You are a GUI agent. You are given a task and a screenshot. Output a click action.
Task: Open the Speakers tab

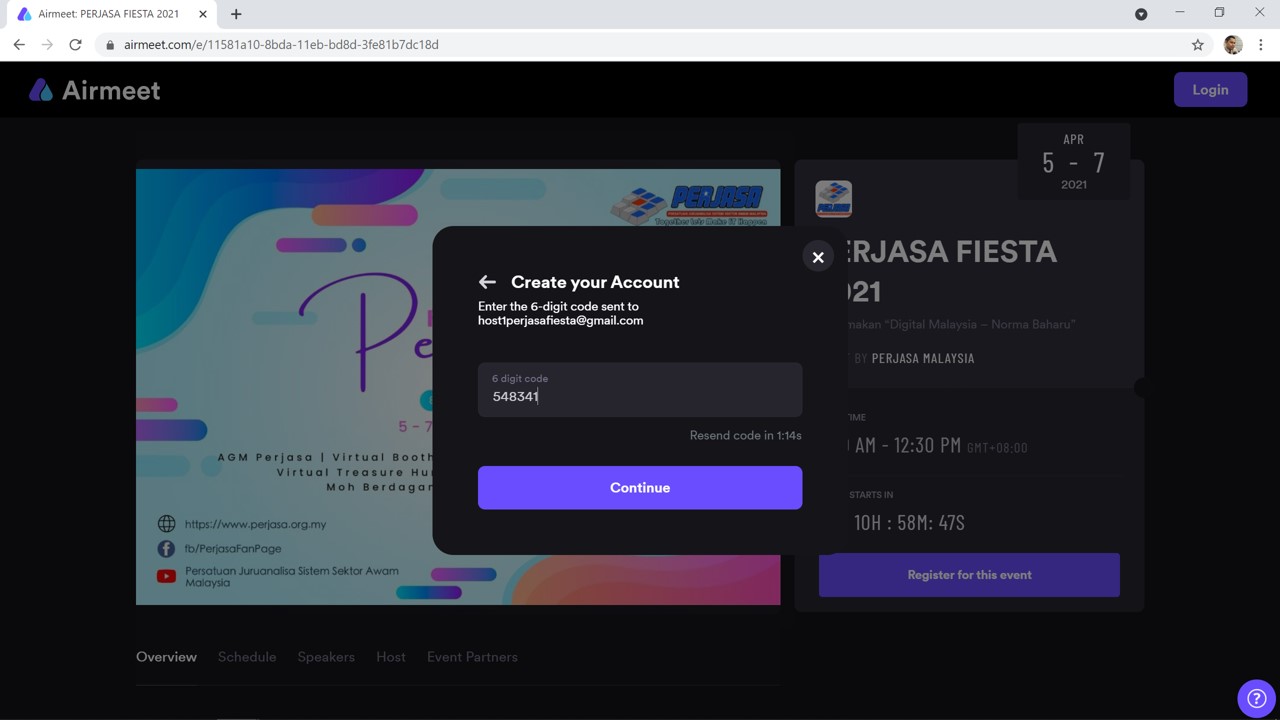(x=326, y=657)
